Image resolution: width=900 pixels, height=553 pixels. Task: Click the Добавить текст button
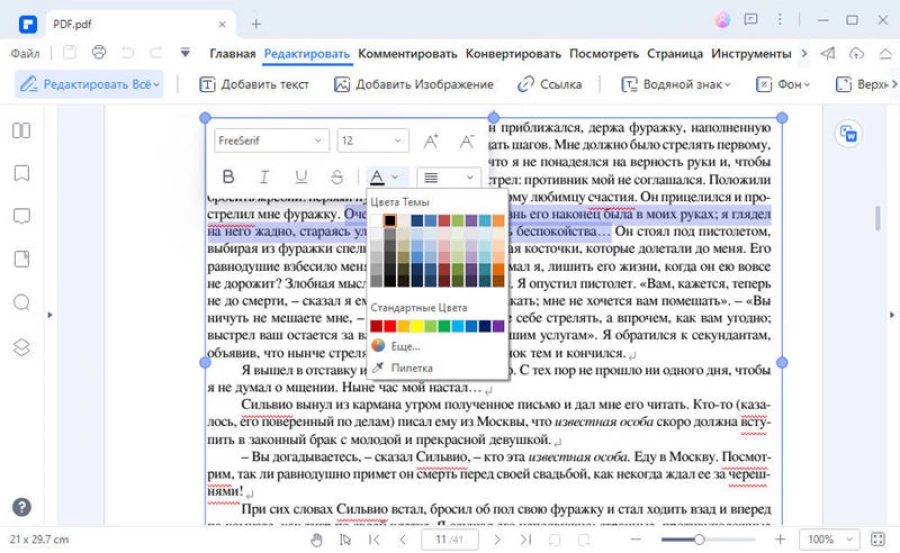(255, 85)
